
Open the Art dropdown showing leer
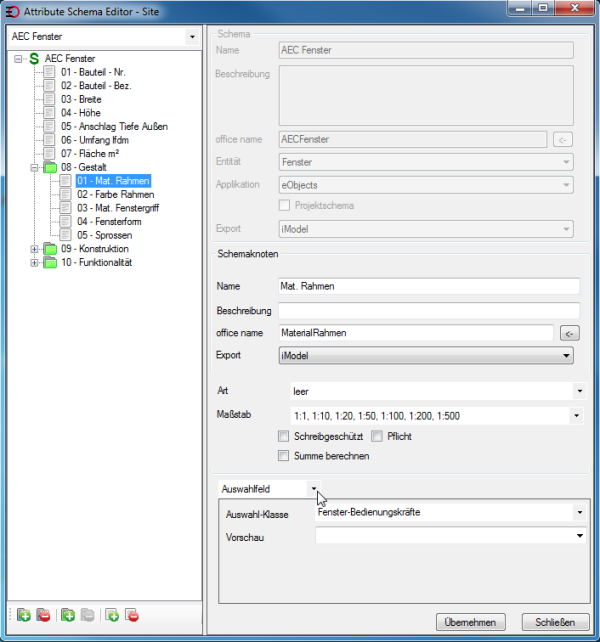[x=580, y=391]
